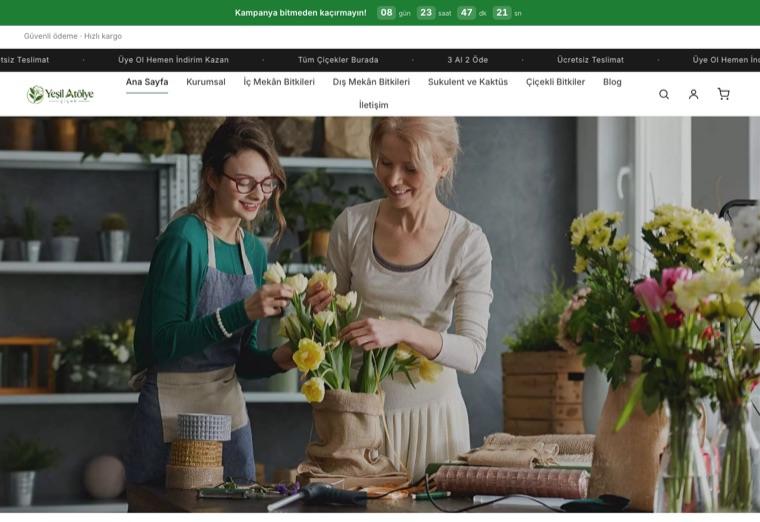The height and width of the screenshot is (522, 760).
Task: Open Dış Mekân Bitkileri category
Action: 371,82
